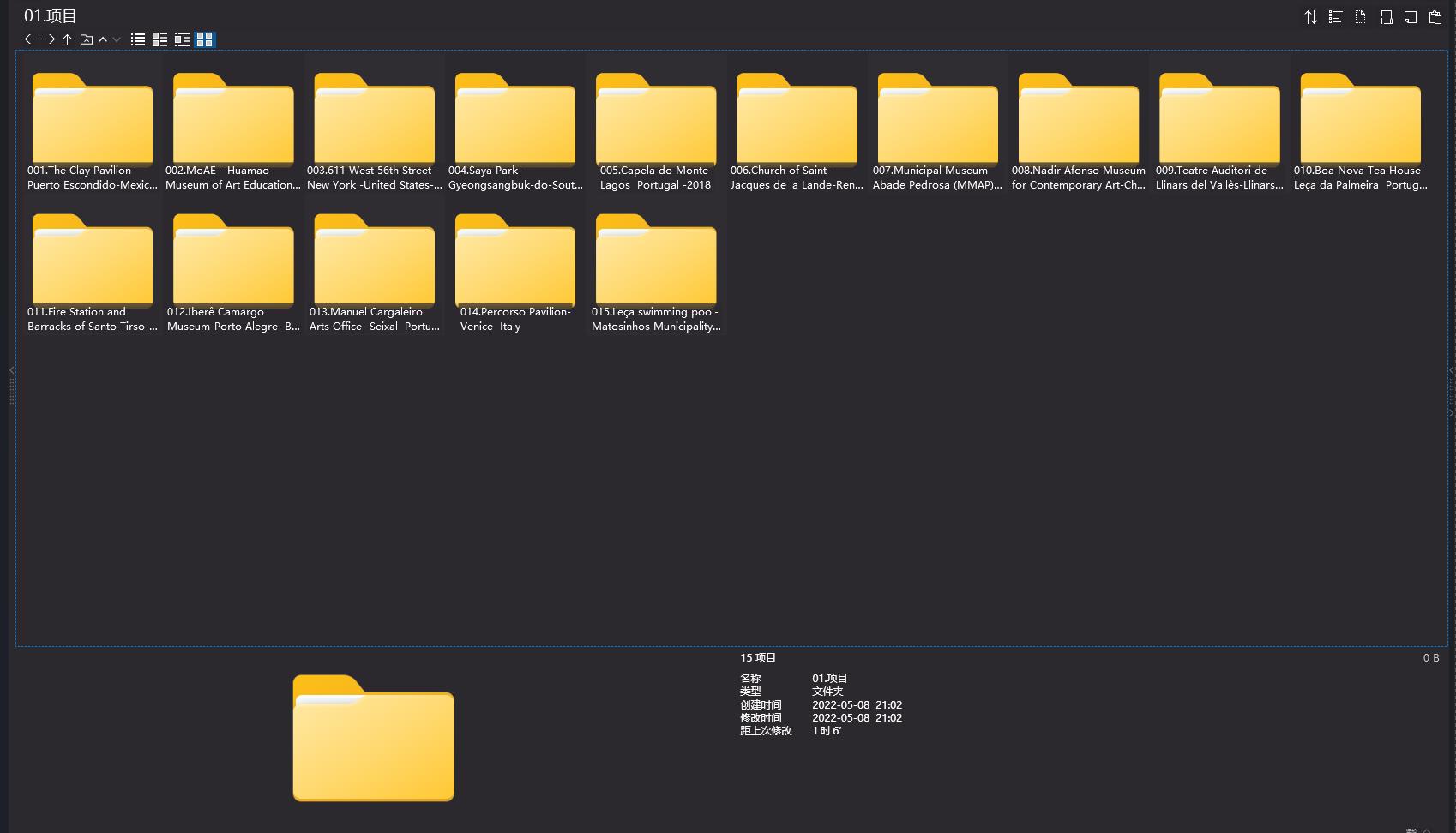
Task: Open the parent folder browser icon
Action: click(87, 39)
